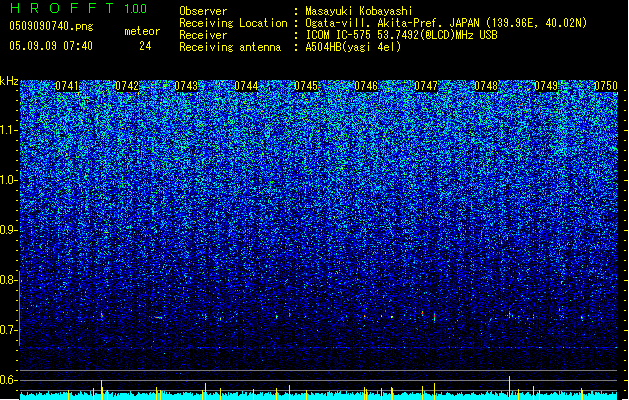Click the 0750 time marker

pos(606,86)
